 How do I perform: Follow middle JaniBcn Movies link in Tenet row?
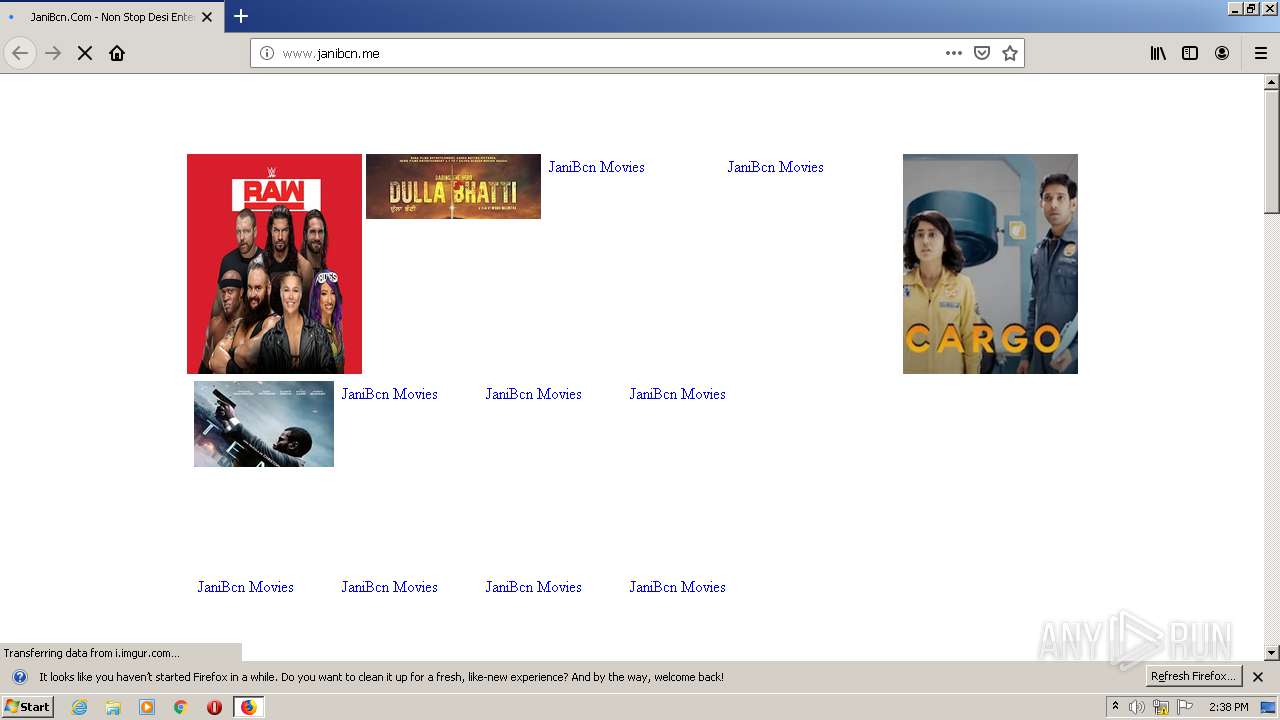[x=533, y=394]
